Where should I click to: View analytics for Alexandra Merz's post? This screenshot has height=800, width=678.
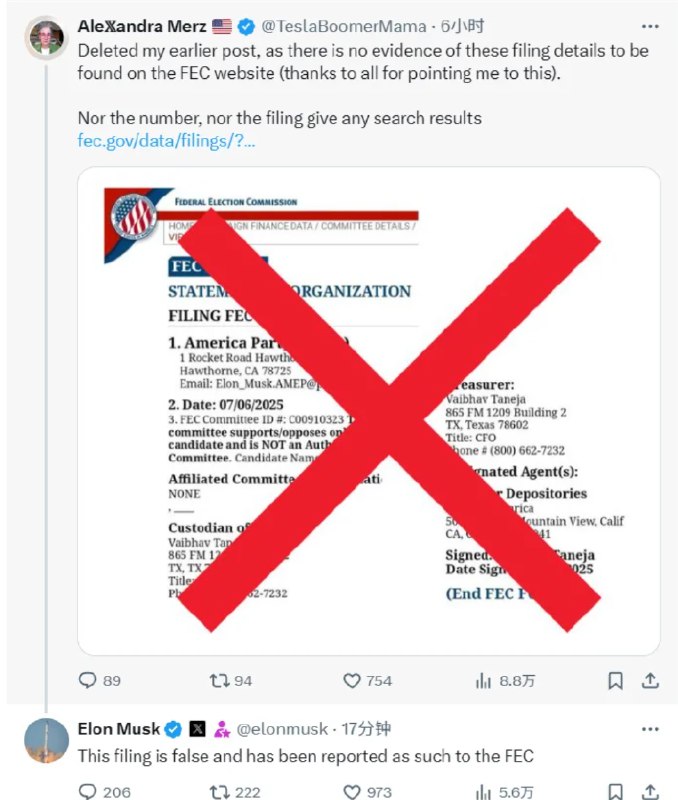(484, 680)
